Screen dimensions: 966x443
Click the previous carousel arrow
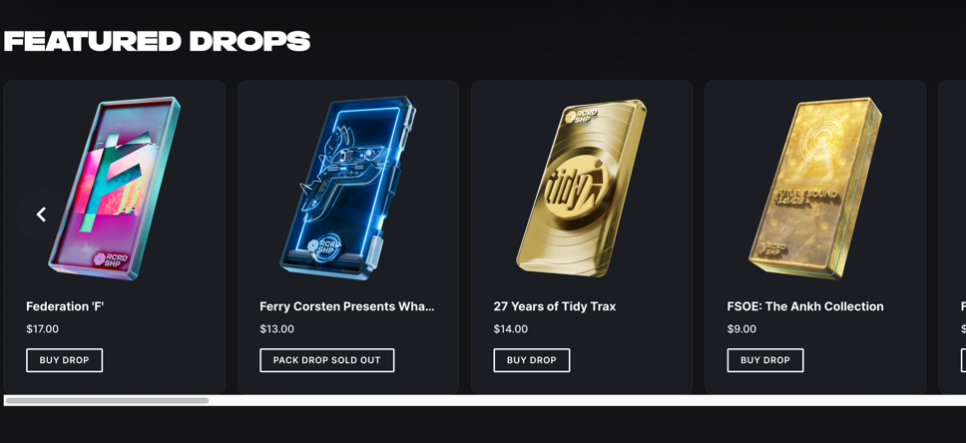(41, 214)
